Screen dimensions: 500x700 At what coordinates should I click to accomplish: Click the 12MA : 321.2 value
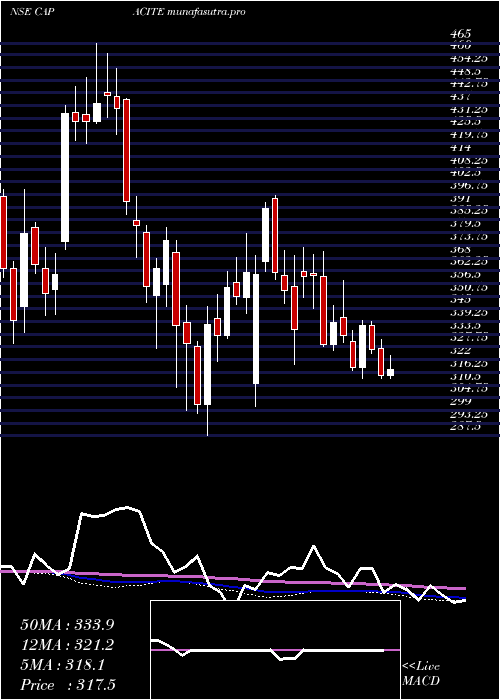point(67,645)
